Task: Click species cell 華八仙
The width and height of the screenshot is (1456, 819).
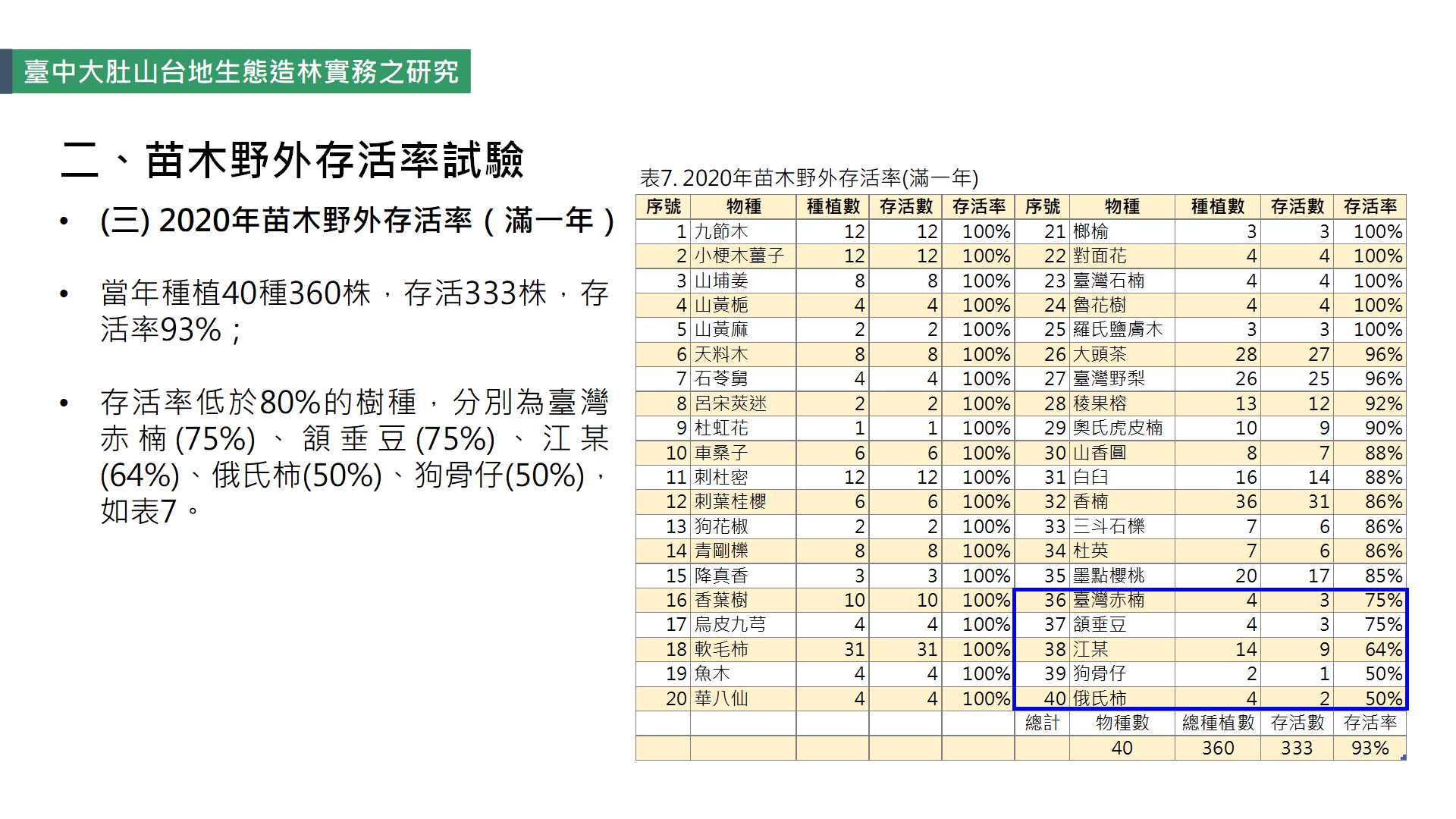Action: [743, 698]
